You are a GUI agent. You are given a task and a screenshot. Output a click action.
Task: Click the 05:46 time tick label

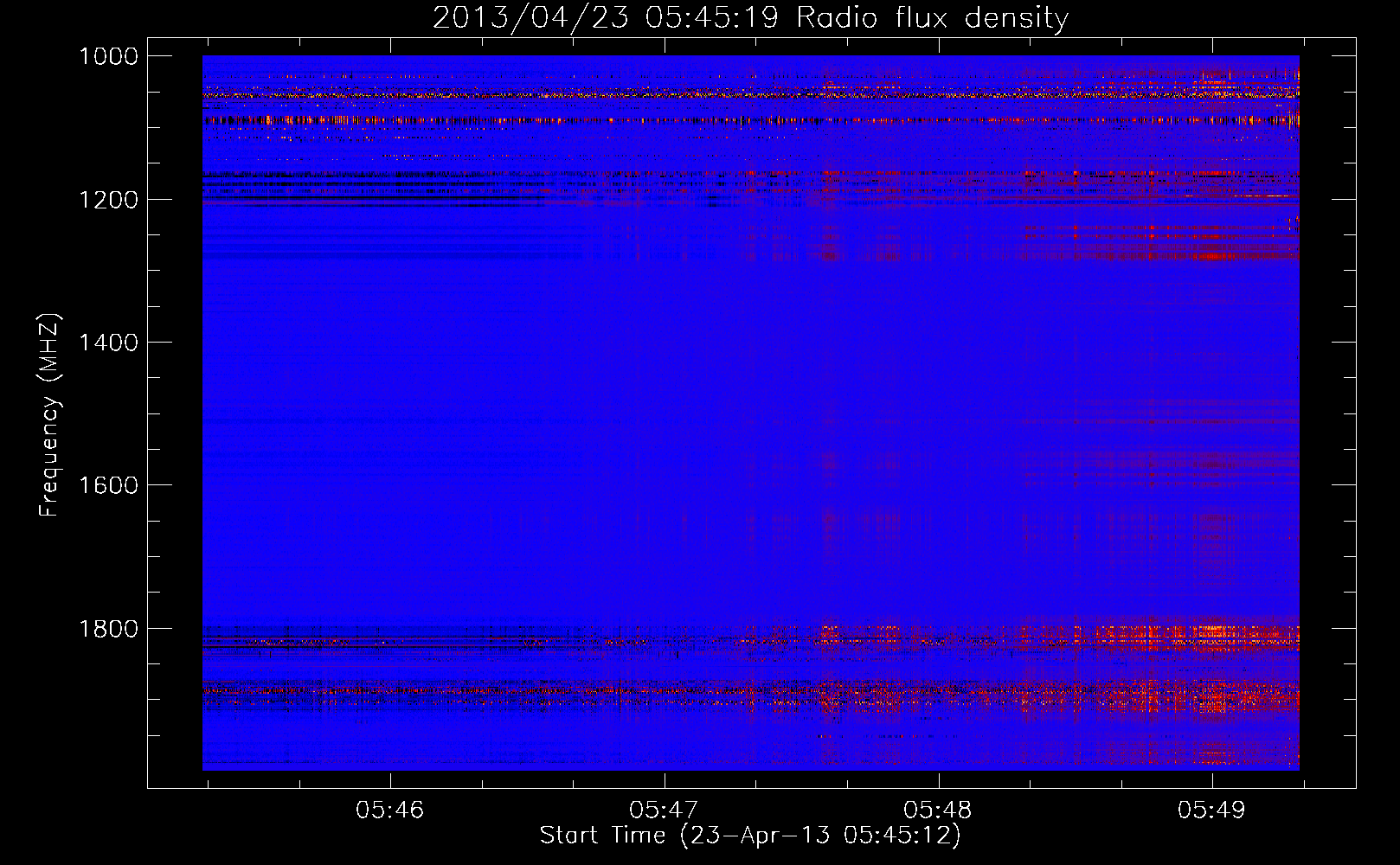390,810
